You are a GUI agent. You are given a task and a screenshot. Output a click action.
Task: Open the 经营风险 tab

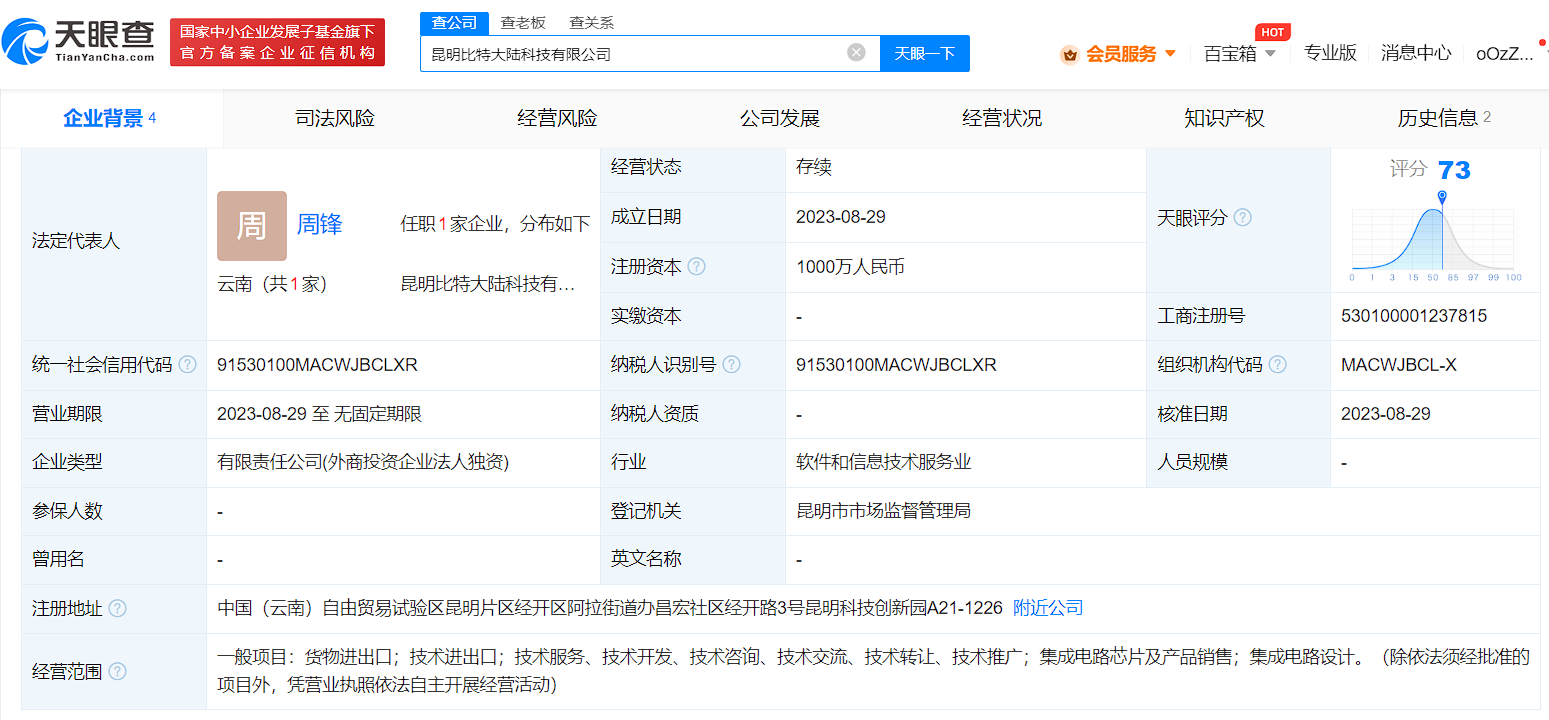coord(557,118)
